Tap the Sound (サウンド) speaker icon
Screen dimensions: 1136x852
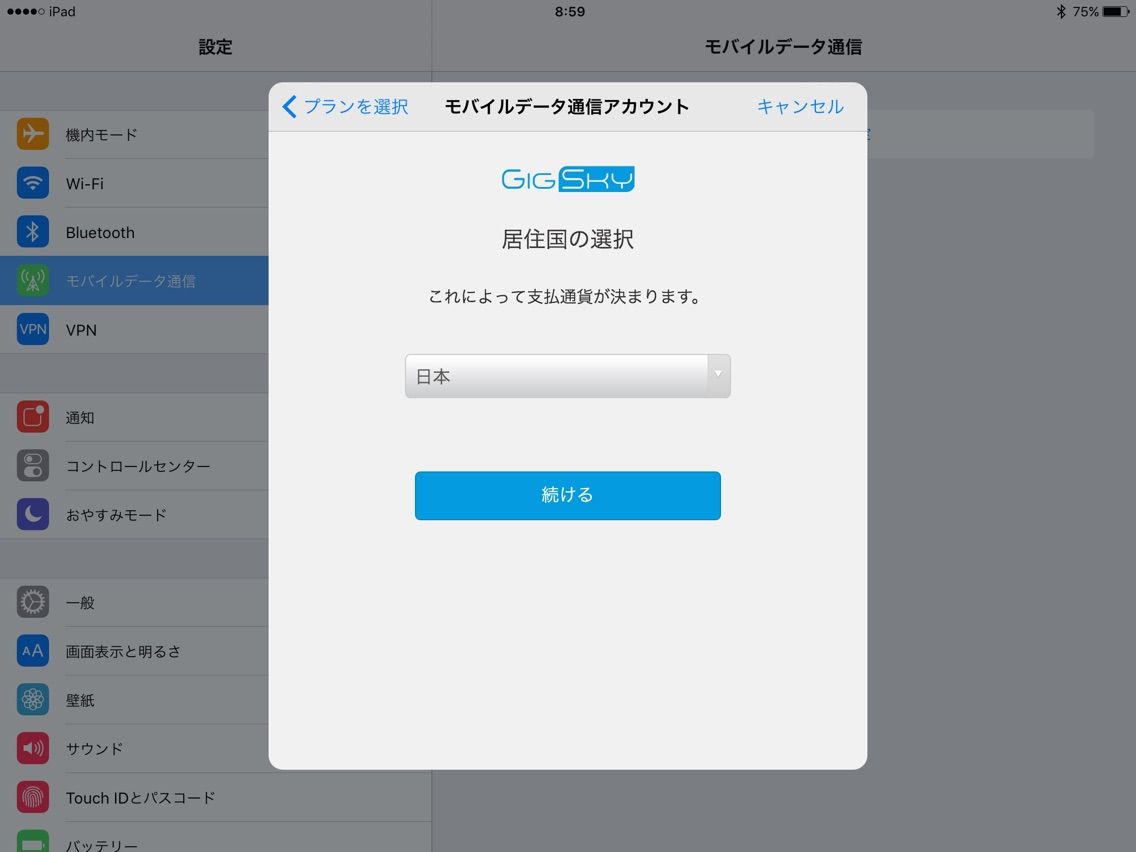point(33,748)
